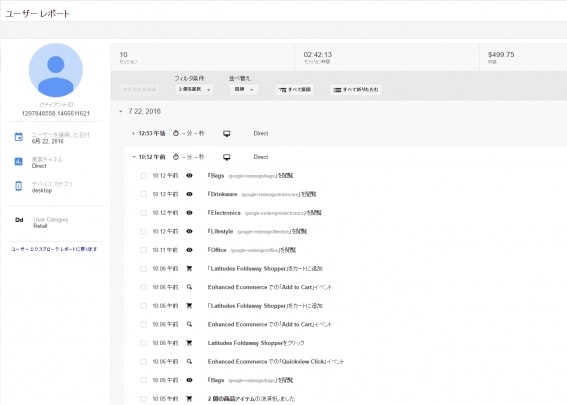This screenshot has width=567, height=405.
Task: Click the Latitudes Foldaway Shopperをクリック text
Action: [256, 343]
